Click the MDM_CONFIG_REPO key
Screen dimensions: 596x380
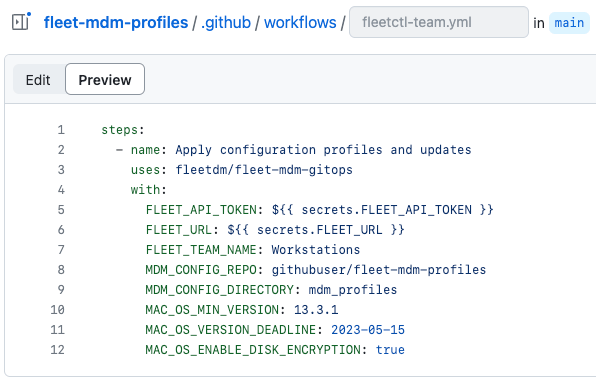point(201,270)
